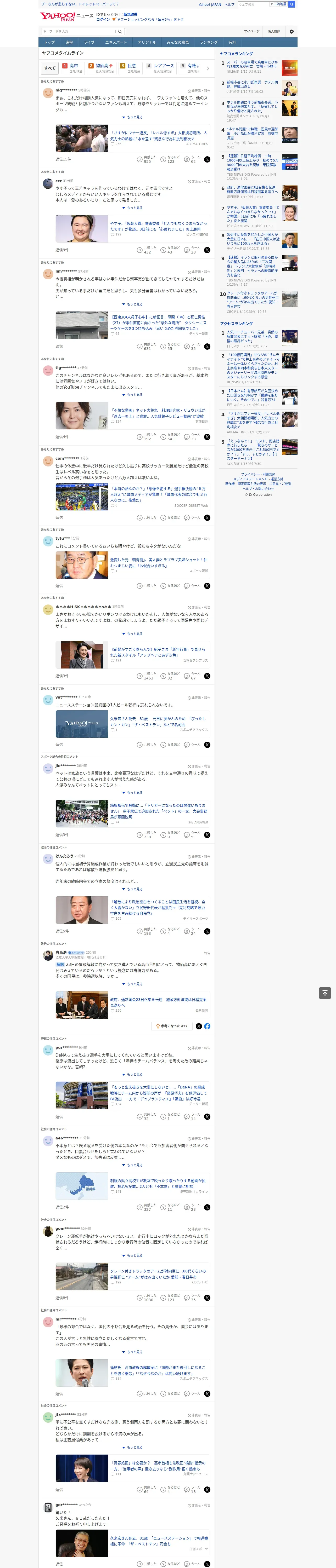Click 共感した smiley on niq******** comment

[140, 159]
